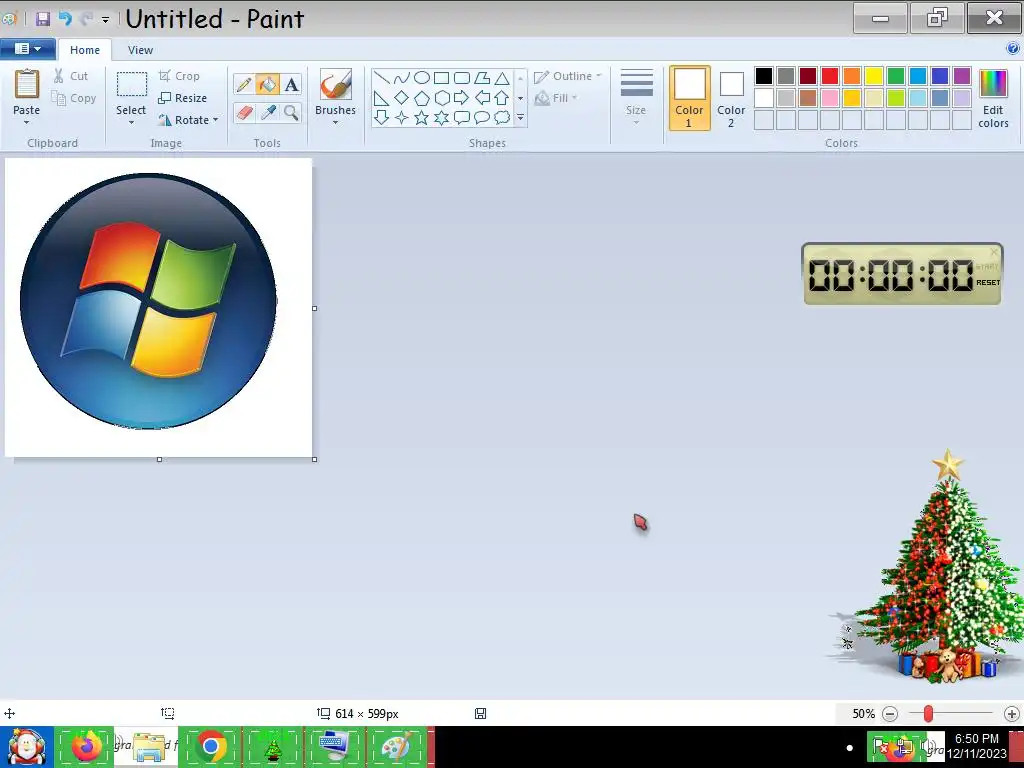The height and width of the screenshot is (768, 1024).
Task: Choose the Pentagon shape
Action: point(422,98)
